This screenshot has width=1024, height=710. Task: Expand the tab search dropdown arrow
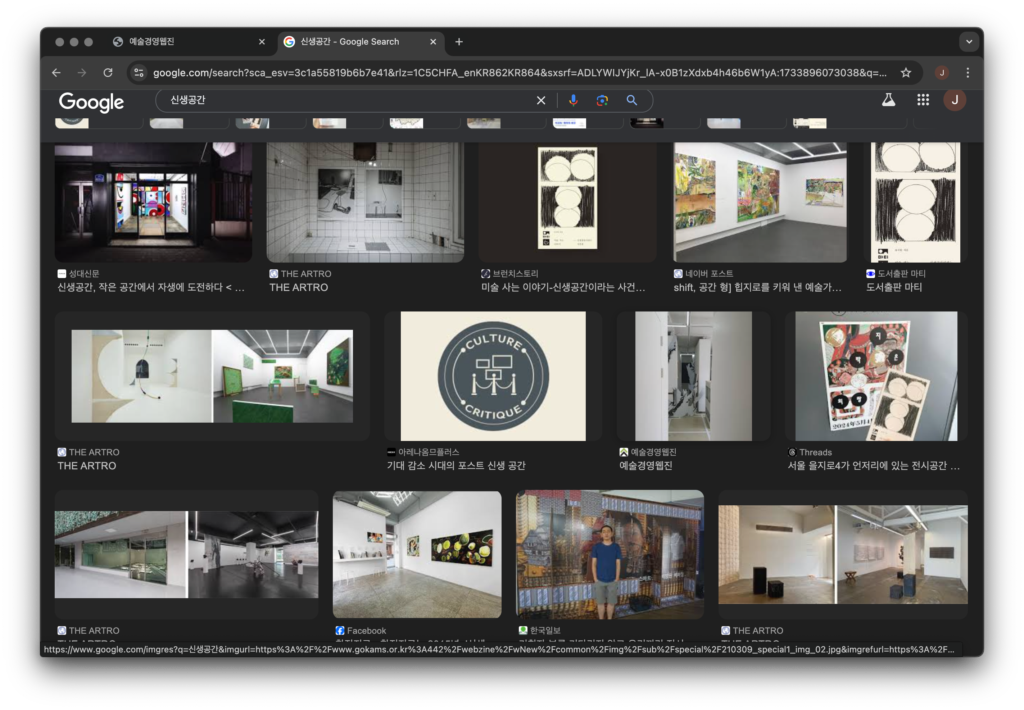pos(967,42)
